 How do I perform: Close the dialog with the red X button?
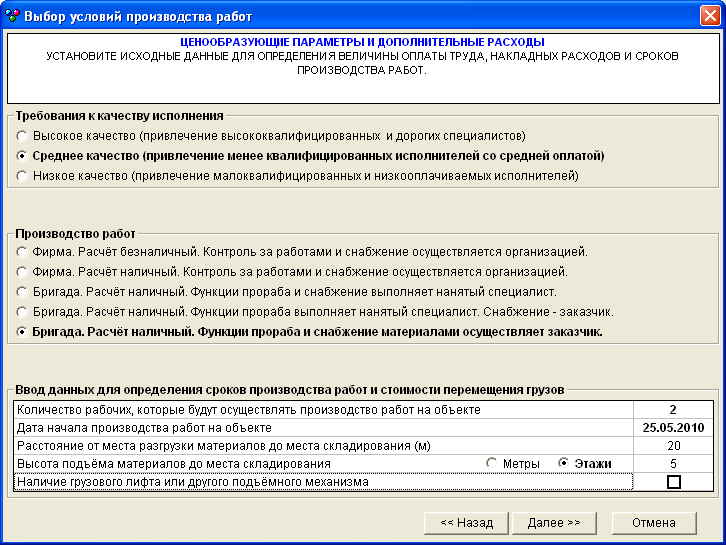708,16
